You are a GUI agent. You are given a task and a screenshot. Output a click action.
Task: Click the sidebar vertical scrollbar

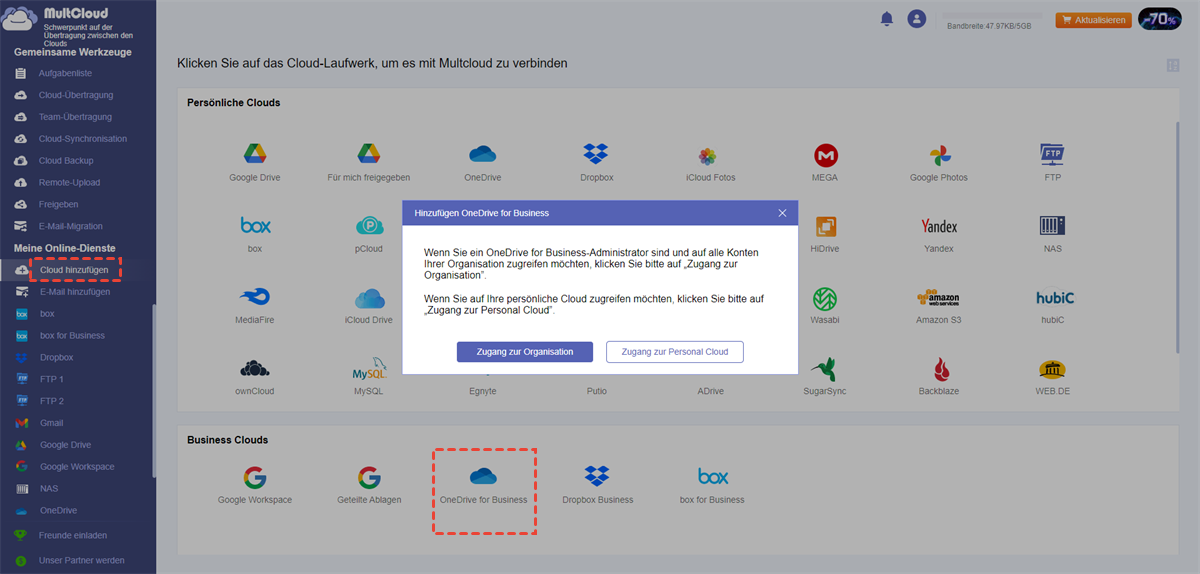(x=153, y=390)
